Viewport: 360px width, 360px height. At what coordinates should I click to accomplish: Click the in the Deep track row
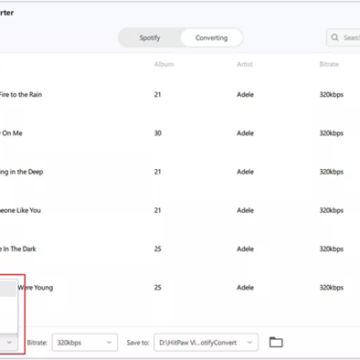pos(180,172)
